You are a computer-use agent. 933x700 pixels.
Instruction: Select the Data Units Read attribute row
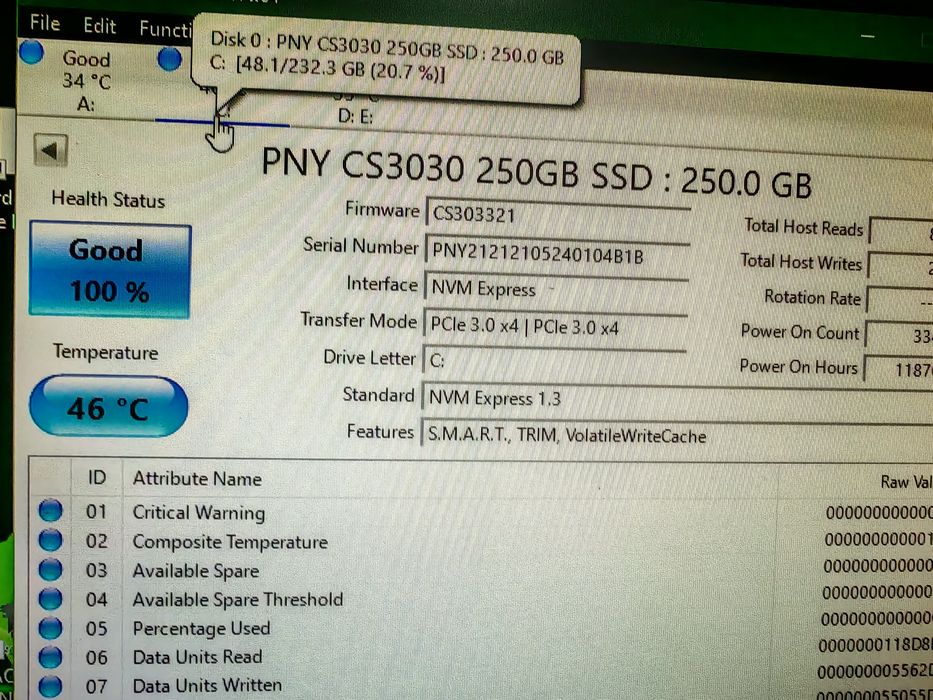pyautogui.click(x=482, y=655)
